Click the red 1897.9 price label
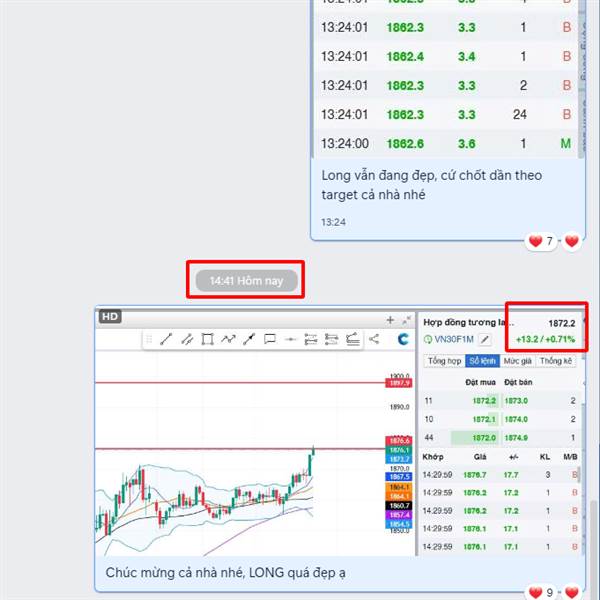Screen dimensions: 600x600 398,383
